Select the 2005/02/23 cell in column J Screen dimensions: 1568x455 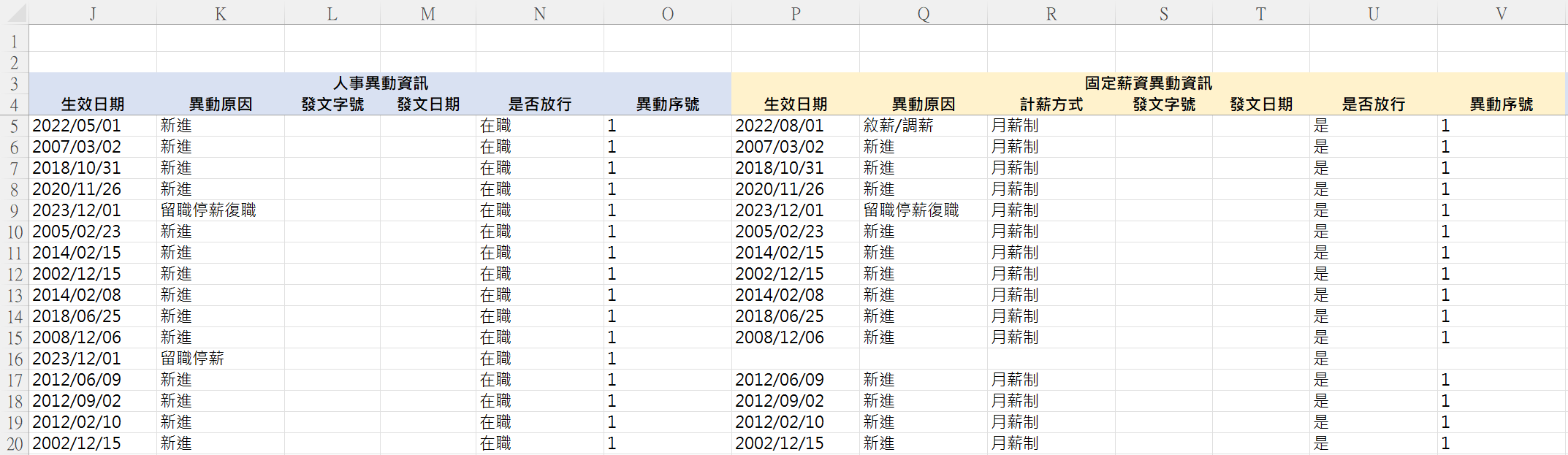pyautogui.click(x=93, y=232)
